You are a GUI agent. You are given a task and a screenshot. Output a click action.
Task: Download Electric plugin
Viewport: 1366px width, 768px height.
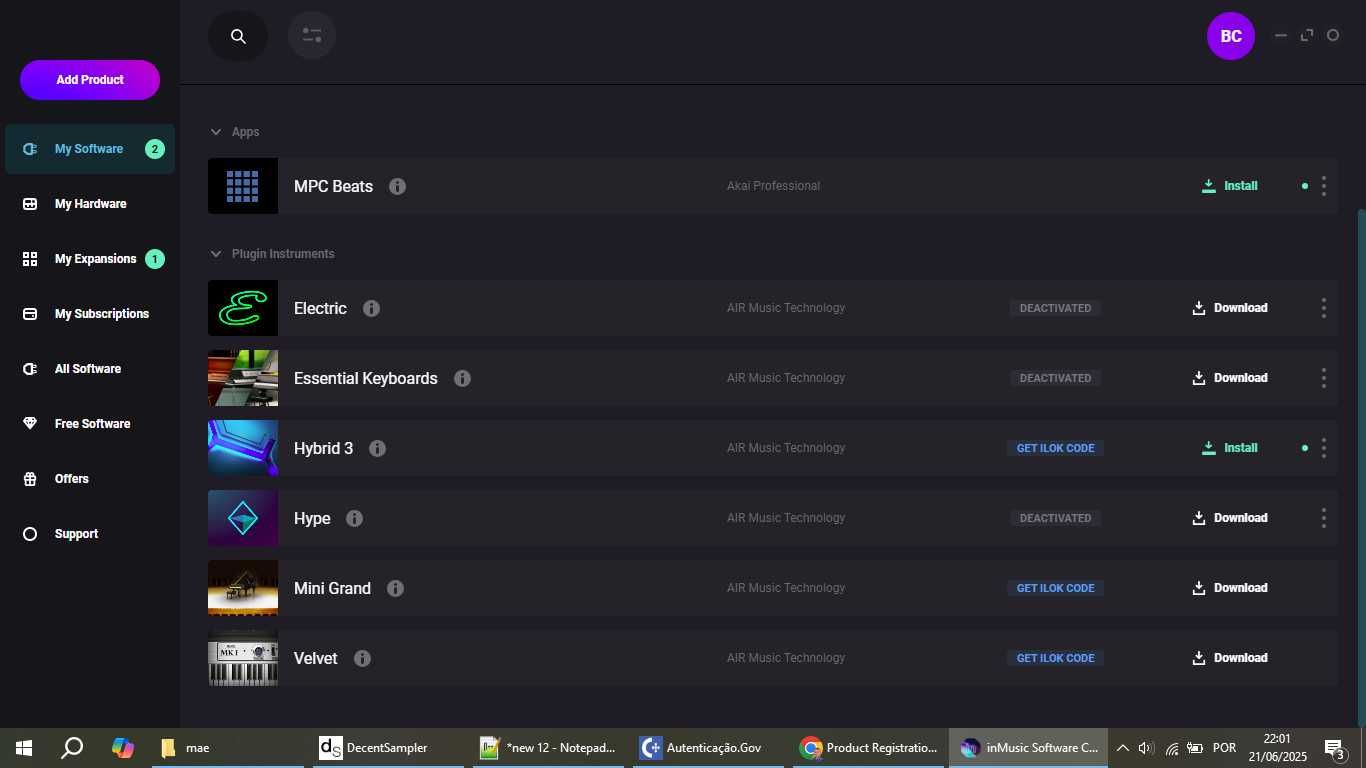click(1230, 308)
